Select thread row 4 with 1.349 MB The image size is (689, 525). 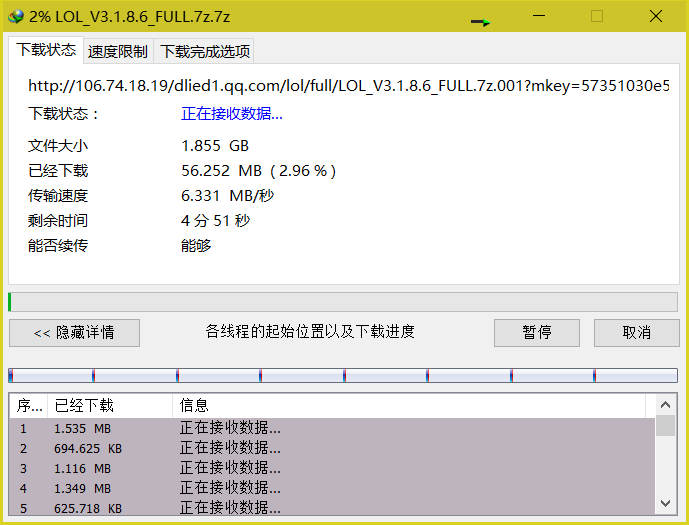point(332,489)
